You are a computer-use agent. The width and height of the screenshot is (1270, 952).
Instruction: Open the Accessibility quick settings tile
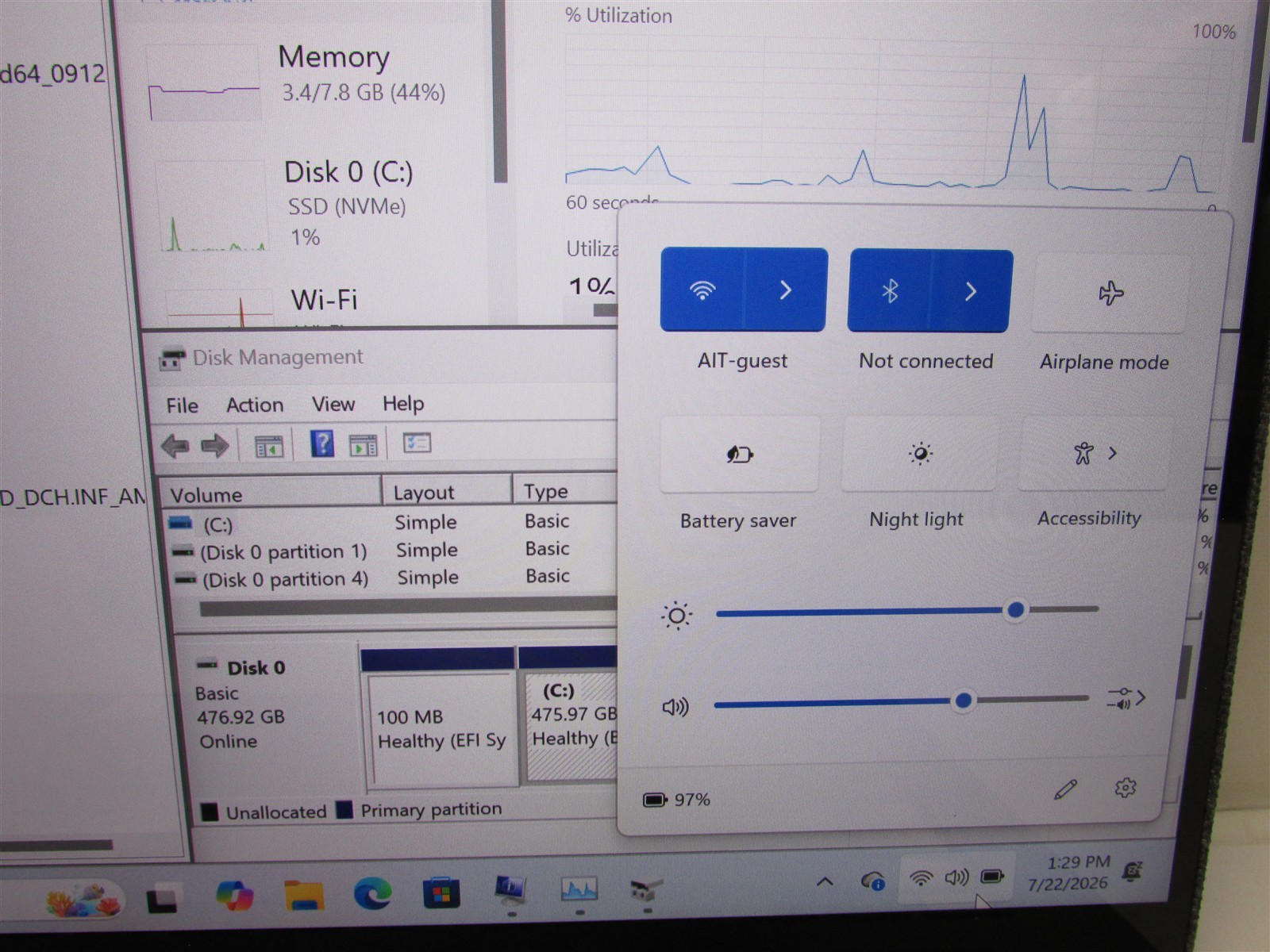[x=1095, y=453]
